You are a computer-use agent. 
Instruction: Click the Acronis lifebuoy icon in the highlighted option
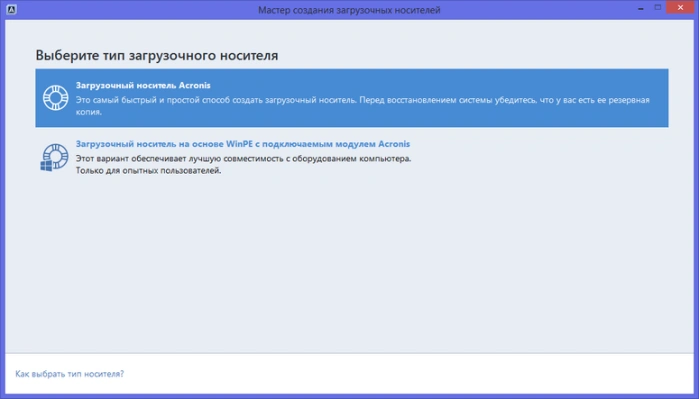(56, 98)
